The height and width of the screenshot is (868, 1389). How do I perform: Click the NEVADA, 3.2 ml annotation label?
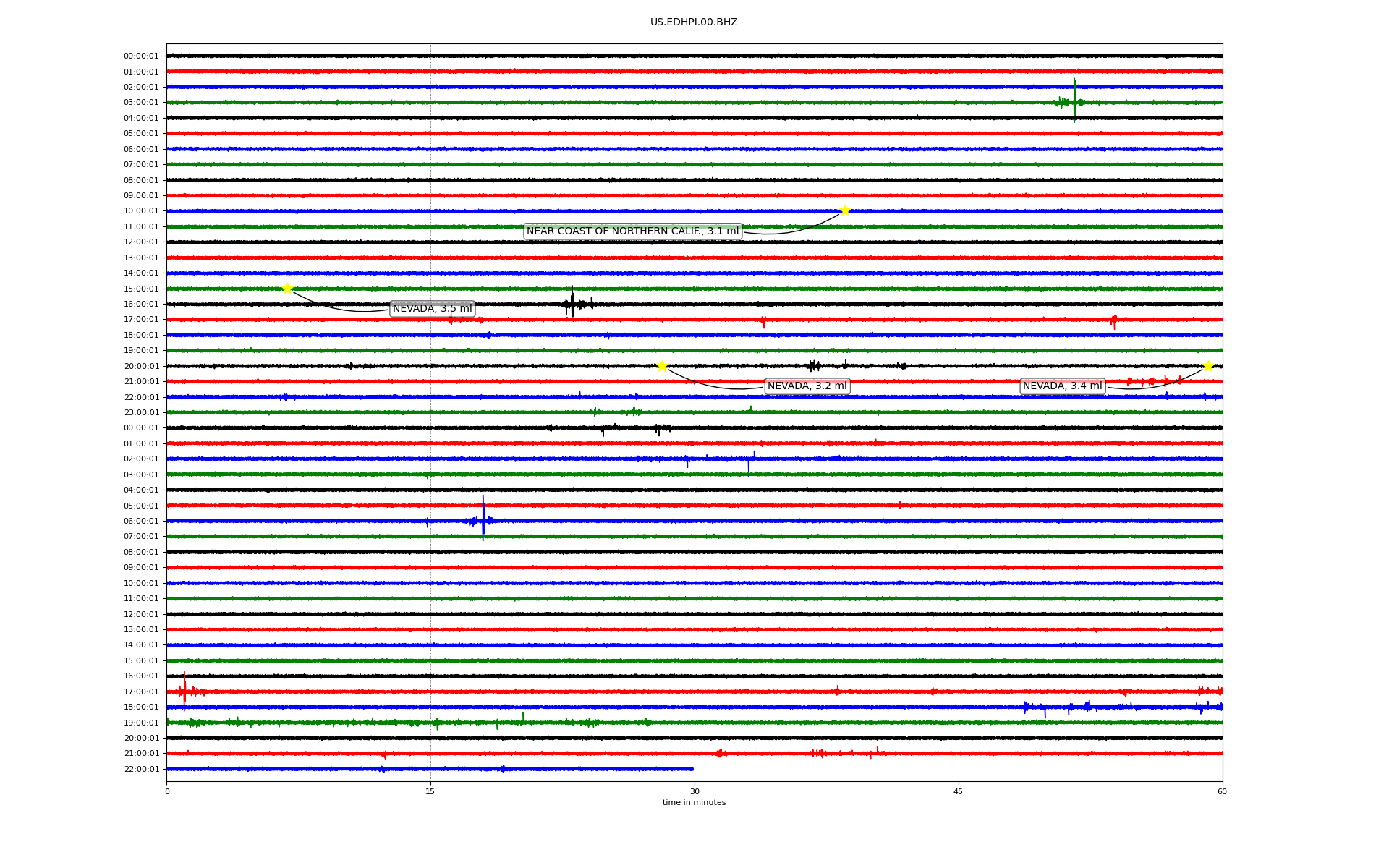click(x=807, y=386)
